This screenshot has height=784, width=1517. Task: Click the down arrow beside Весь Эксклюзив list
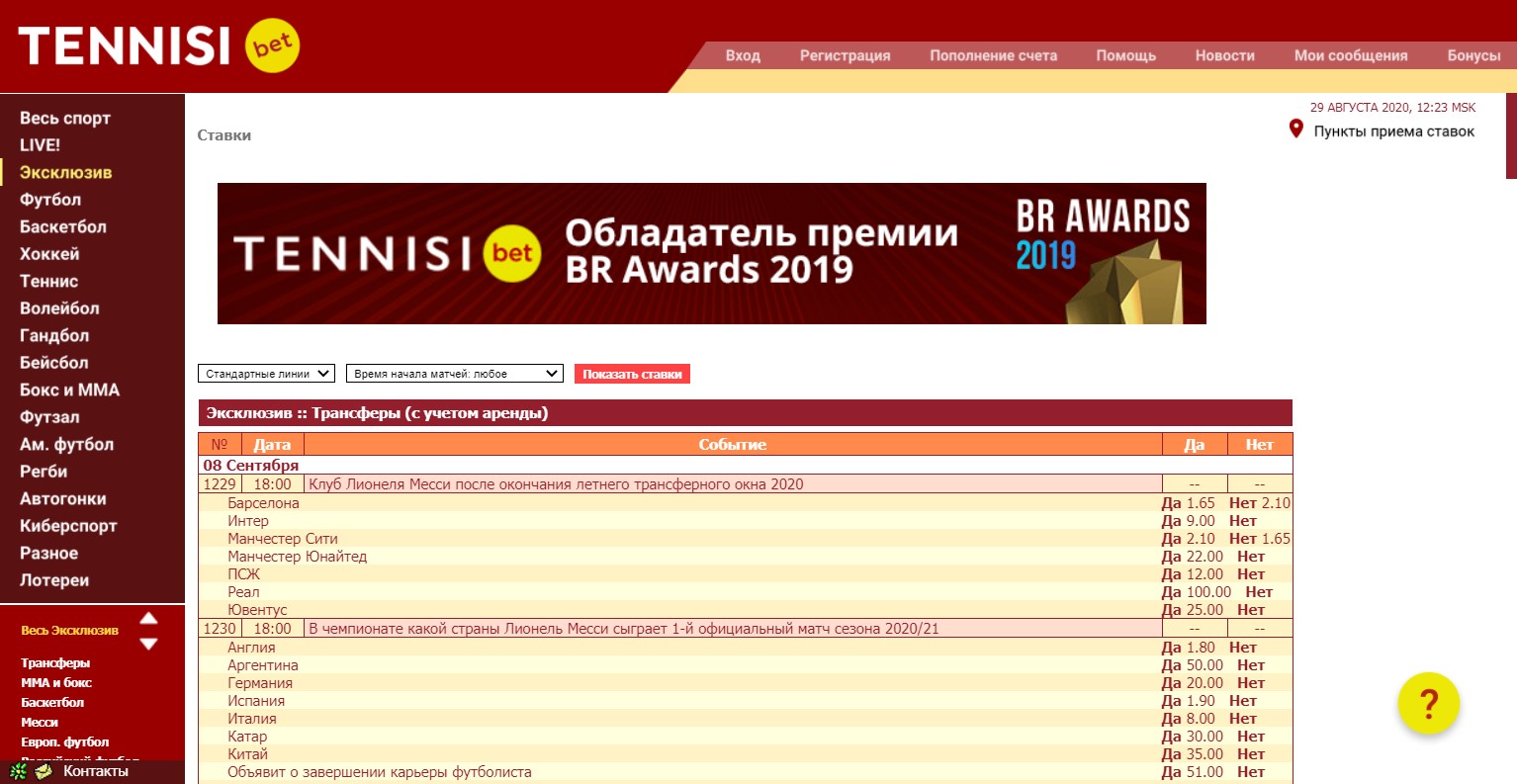[148, 644]
